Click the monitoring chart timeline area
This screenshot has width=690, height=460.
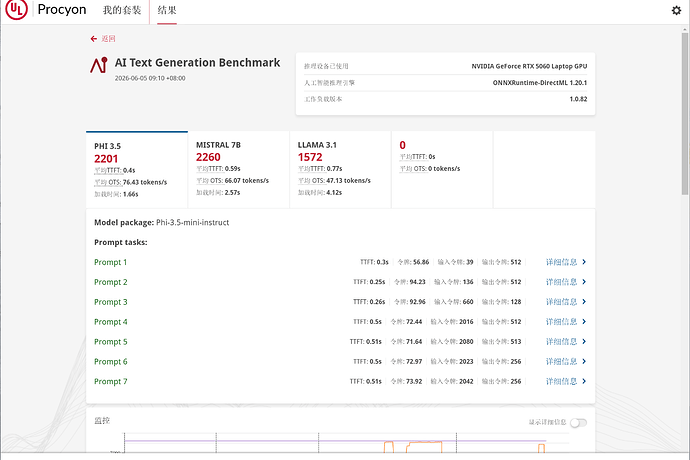pos(335,442)
